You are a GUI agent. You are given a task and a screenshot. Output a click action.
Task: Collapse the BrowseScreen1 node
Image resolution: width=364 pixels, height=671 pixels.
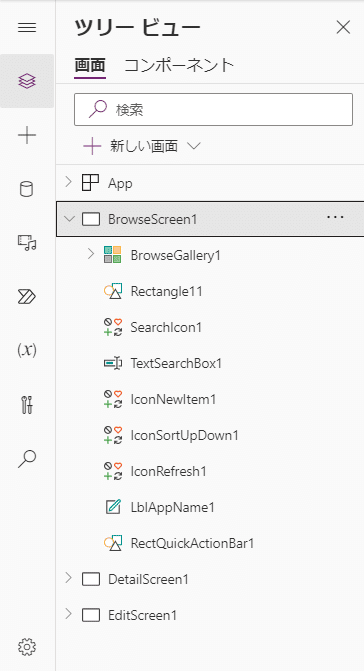68,219
